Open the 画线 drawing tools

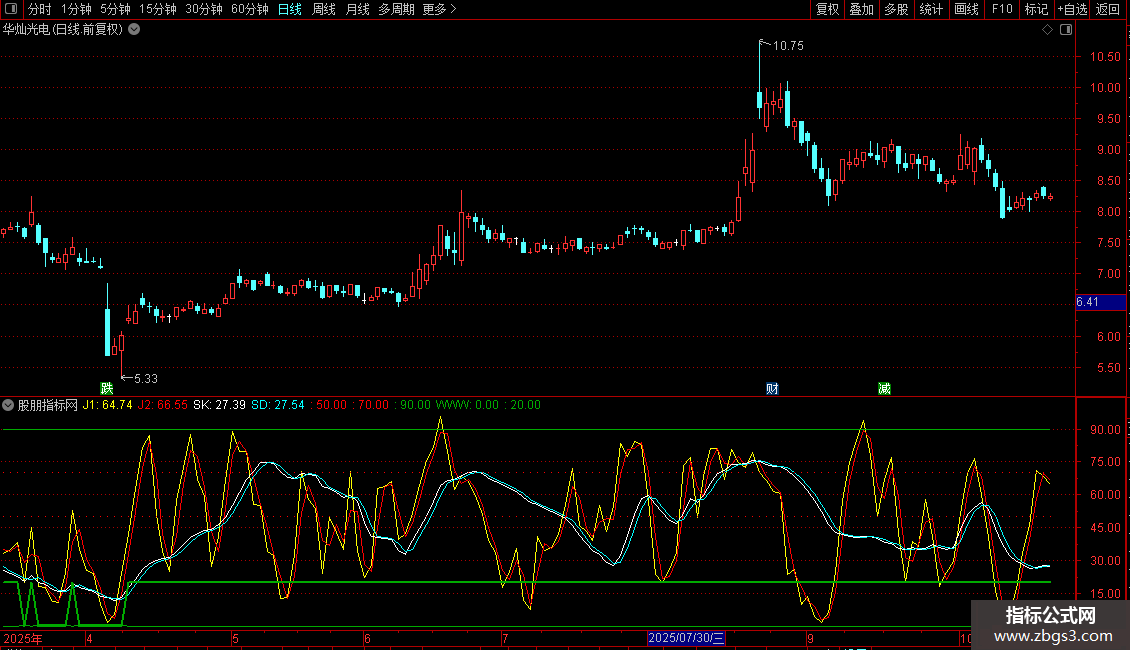tap(966, 9)
